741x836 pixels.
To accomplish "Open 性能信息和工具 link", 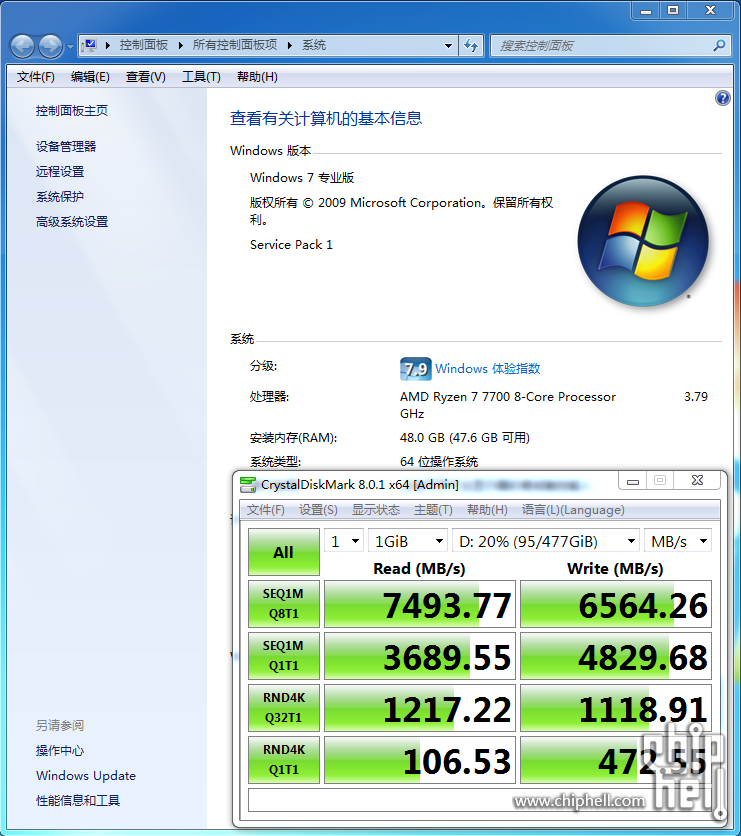I will tap(78, 800).
